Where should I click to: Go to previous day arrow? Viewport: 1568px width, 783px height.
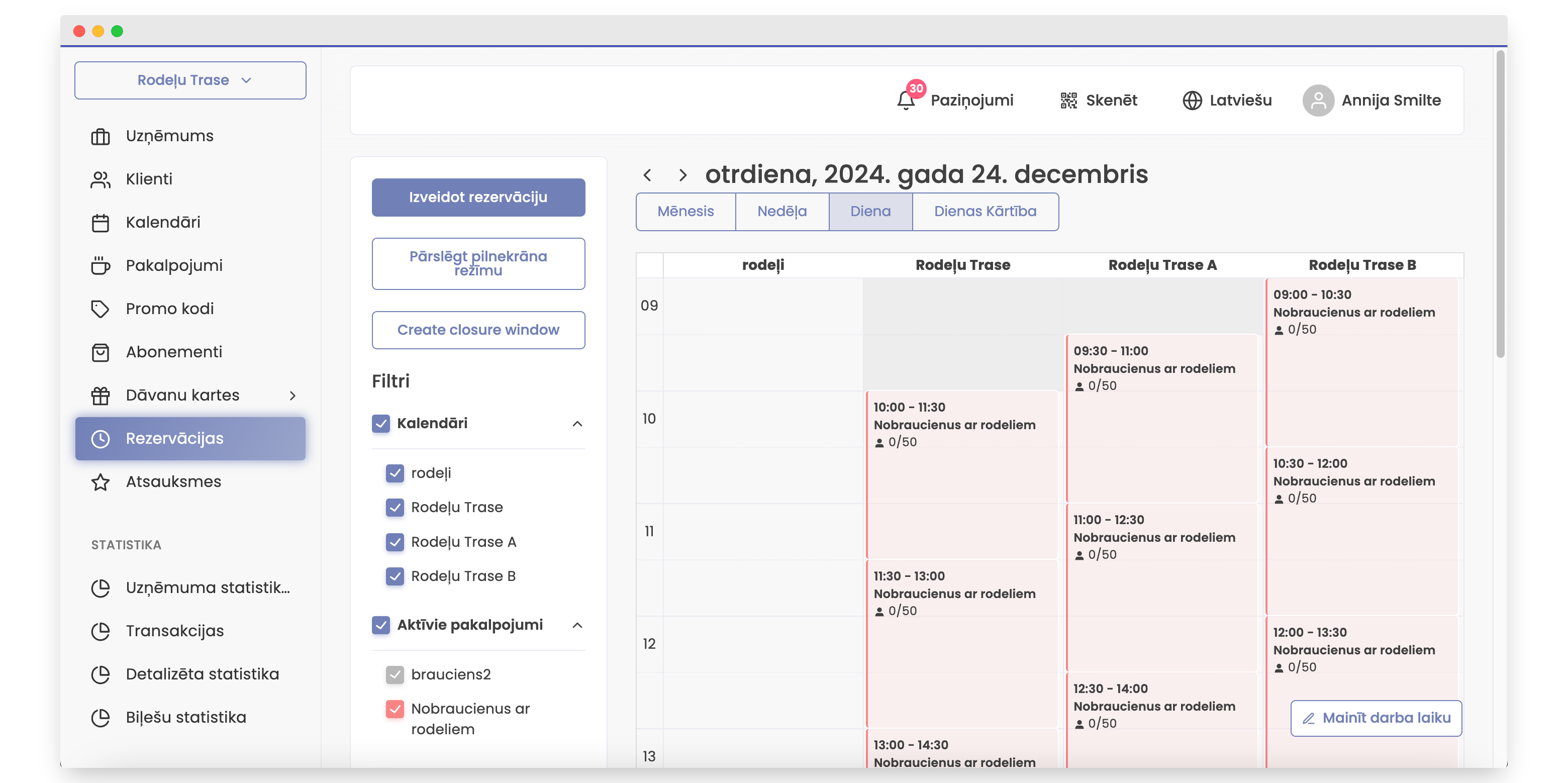tap(648, 175)
